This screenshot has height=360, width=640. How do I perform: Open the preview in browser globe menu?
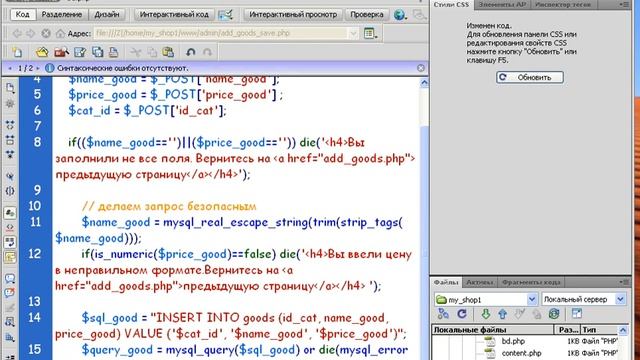coord(400,15)
